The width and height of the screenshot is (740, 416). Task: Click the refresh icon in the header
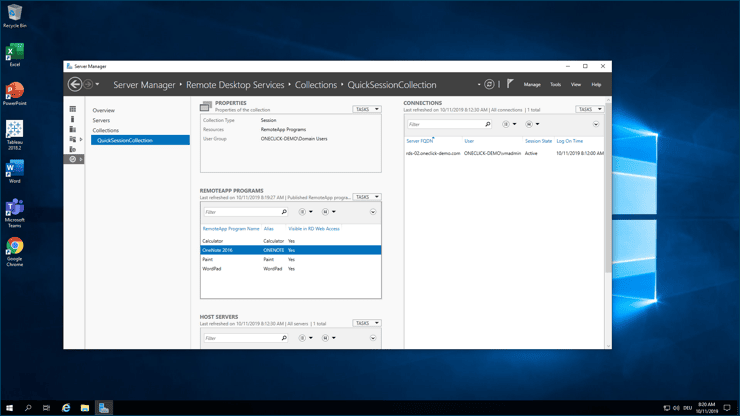(489, 85)
